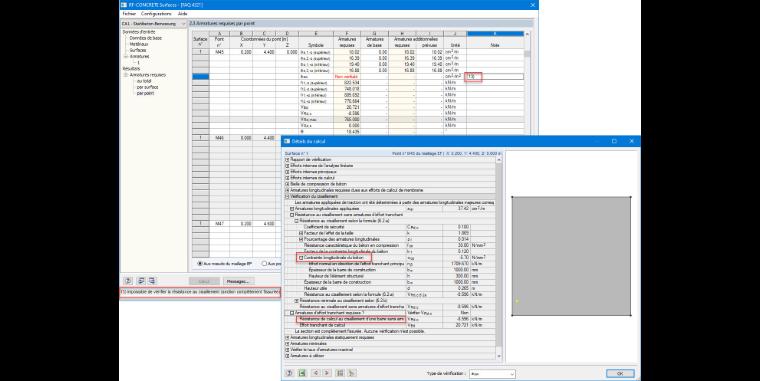Select 'Surfaces' in navigator tree
The image size is (760, 381).
(138, 50)
